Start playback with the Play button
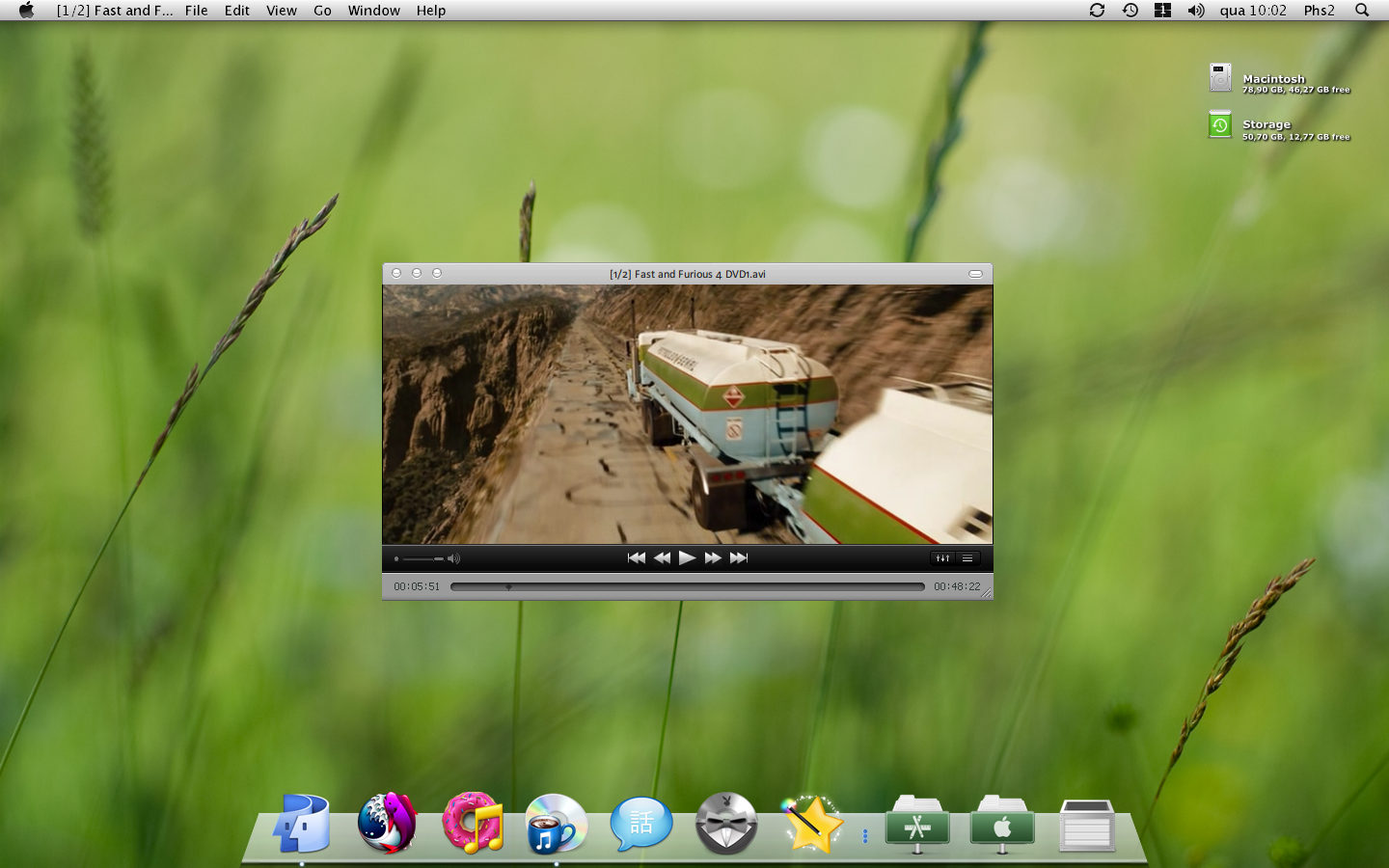This screenshot has height=868, width=1389. pos(687,557)
